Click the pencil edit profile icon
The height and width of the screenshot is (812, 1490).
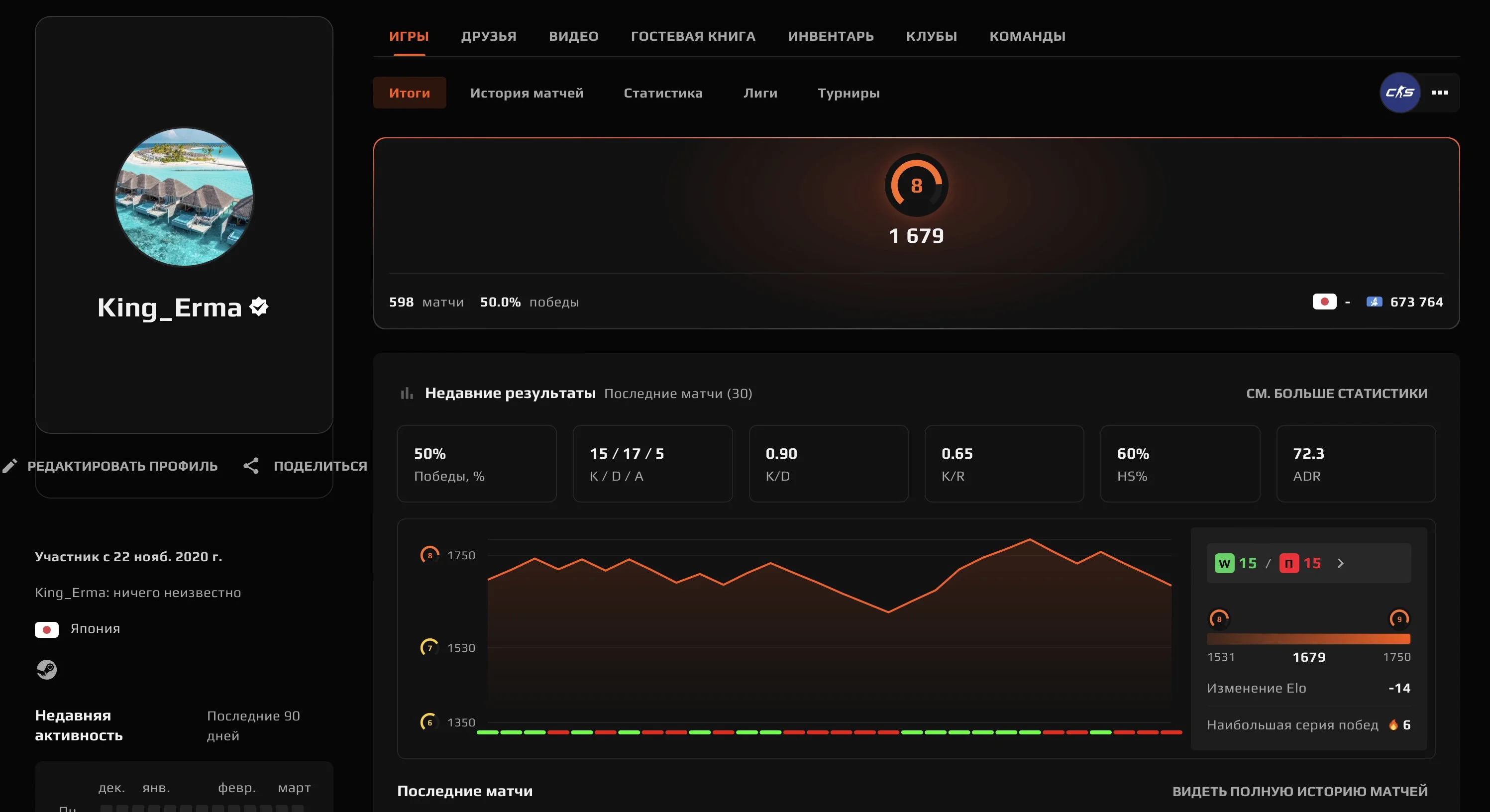(x=10, y=466)
